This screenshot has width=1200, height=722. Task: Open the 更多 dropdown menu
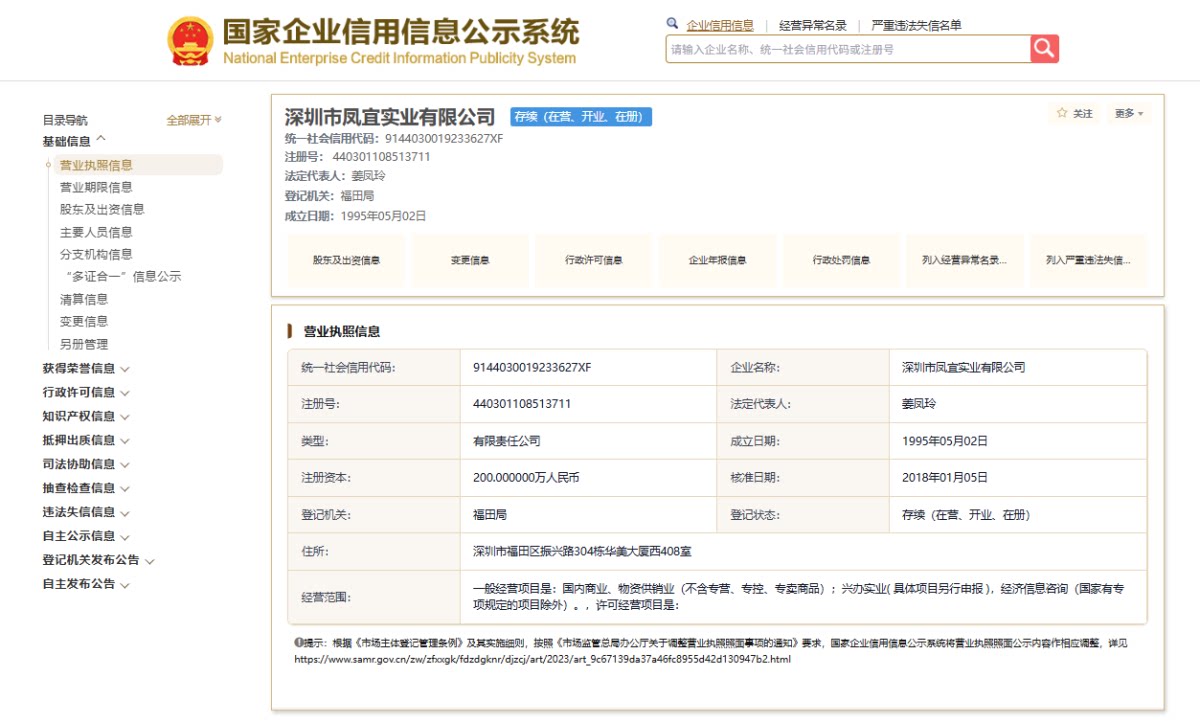(x=1129, y=114)
